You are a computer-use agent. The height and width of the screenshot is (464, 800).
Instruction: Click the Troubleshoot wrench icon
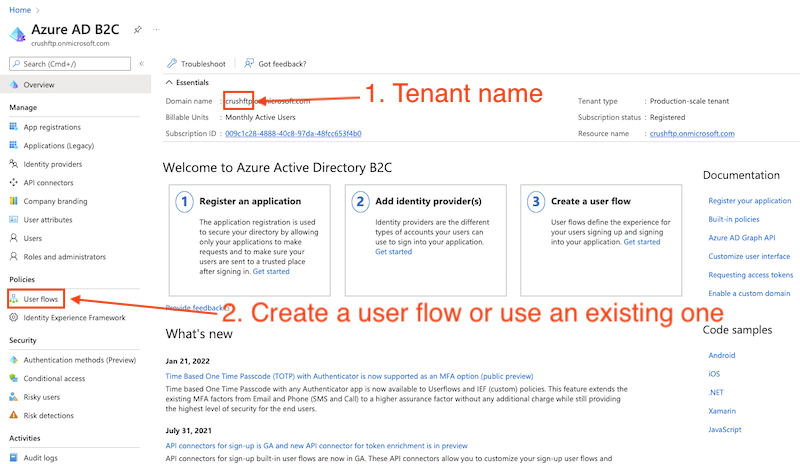click(172, 63)
